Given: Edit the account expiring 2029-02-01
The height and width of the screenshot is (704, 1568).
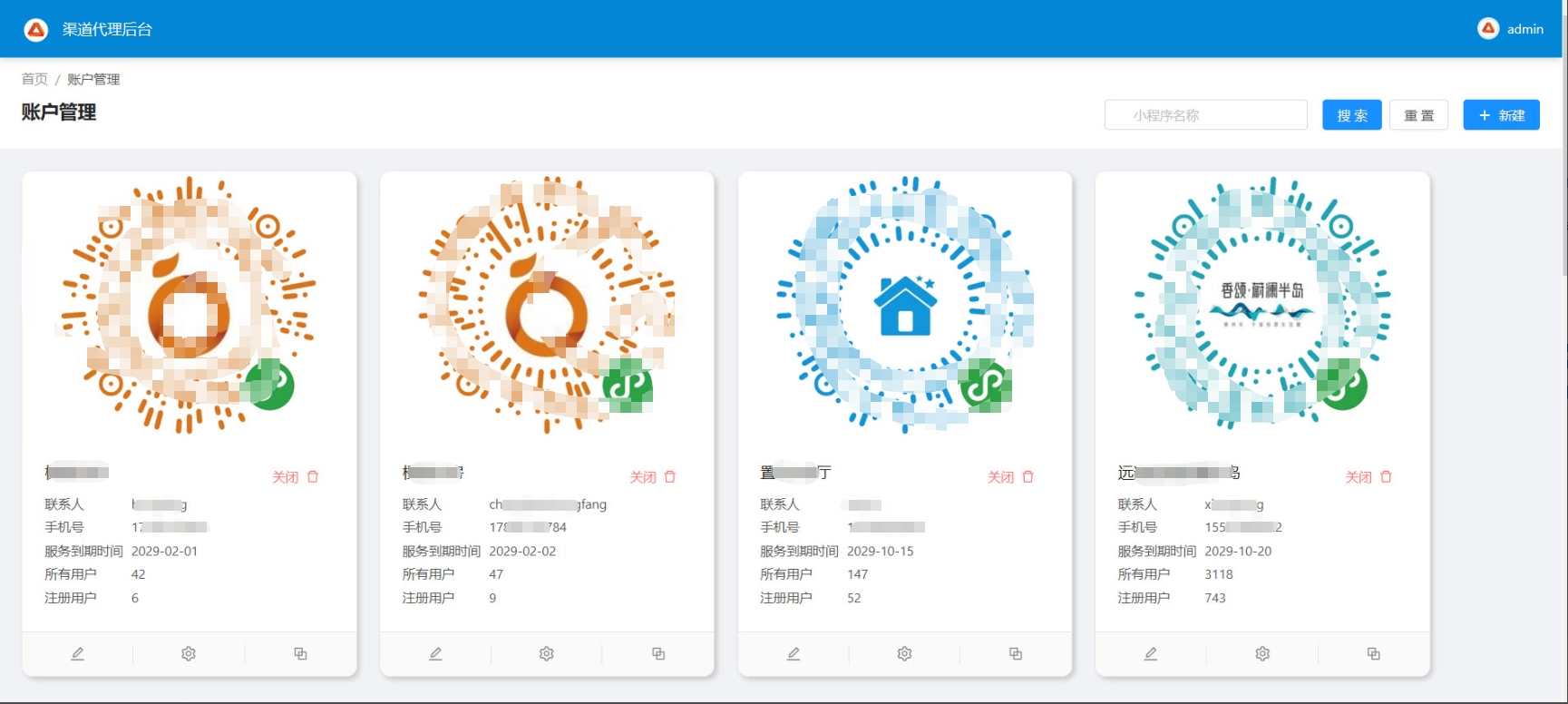Looking at the screenshot, I should click(x=78, y=654).
